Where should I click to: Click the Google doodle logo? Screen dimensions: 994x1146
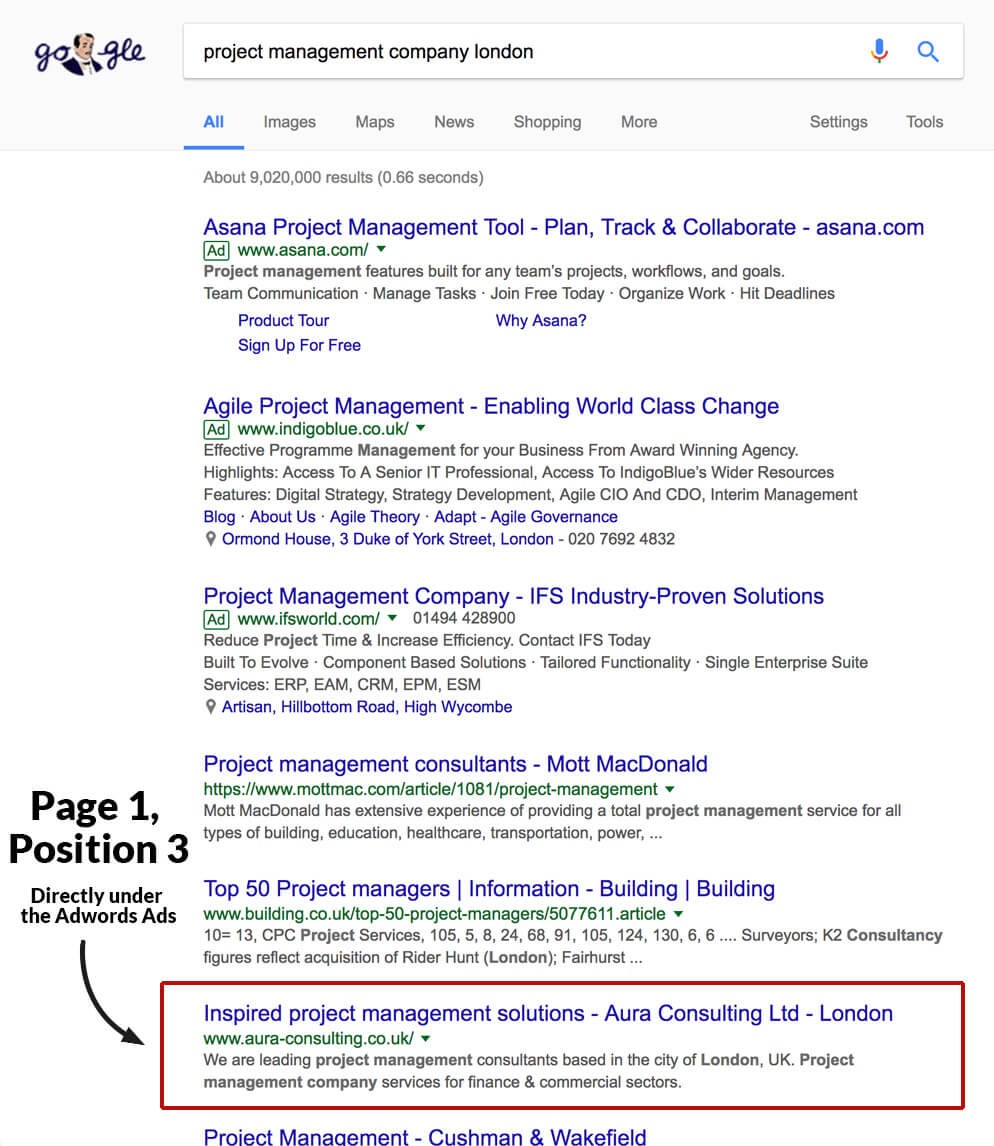[89, 53]
